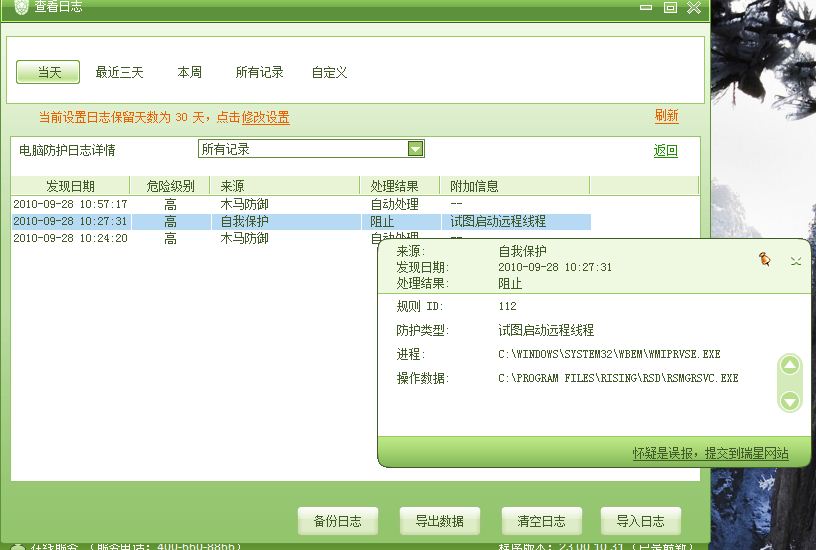816x550 pixels.
Task: Click the 清空日志 button
Action: click(x=541, y=521)
